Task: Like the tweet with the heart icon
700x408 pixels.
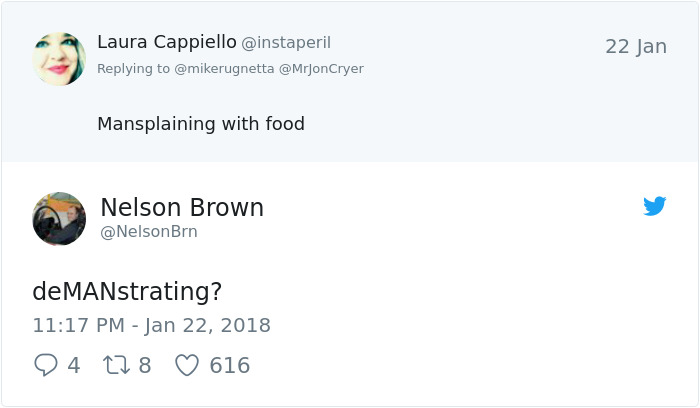Action: pos(187,365)
